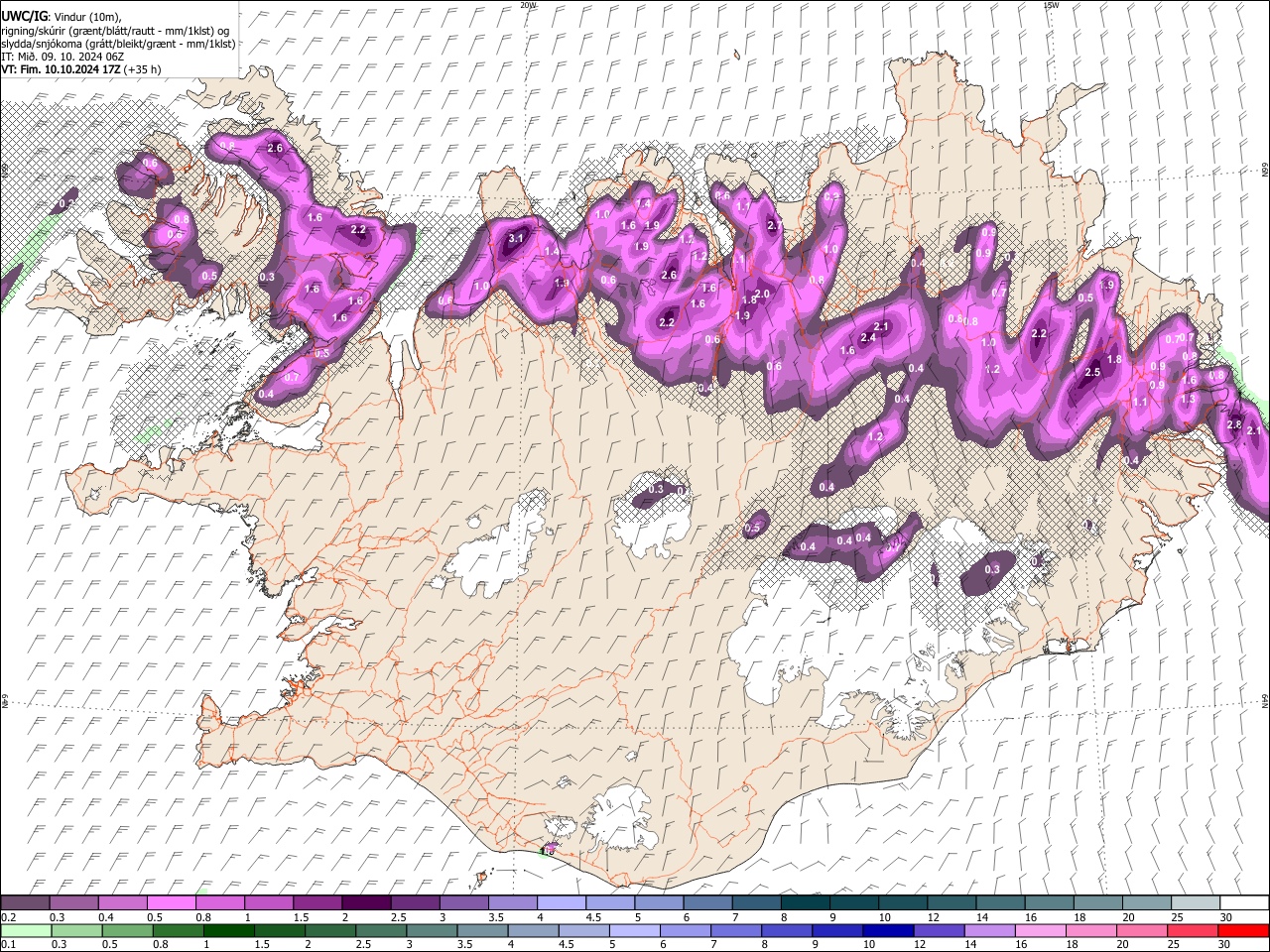Click the rain legend swatch between 7 and 8
The image size is (1270, 952).
pyautogui.click(x=737, y=930)
